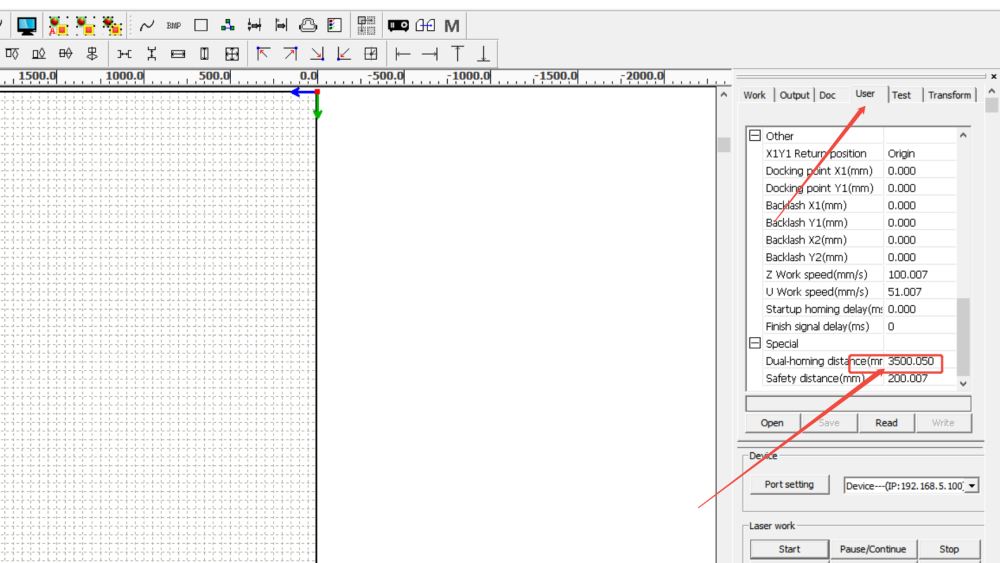Image resolution: width=1000 pixels, height=563 pixels.
Task: Move object to top-left corner icon
Action: (x=263, y=54)
